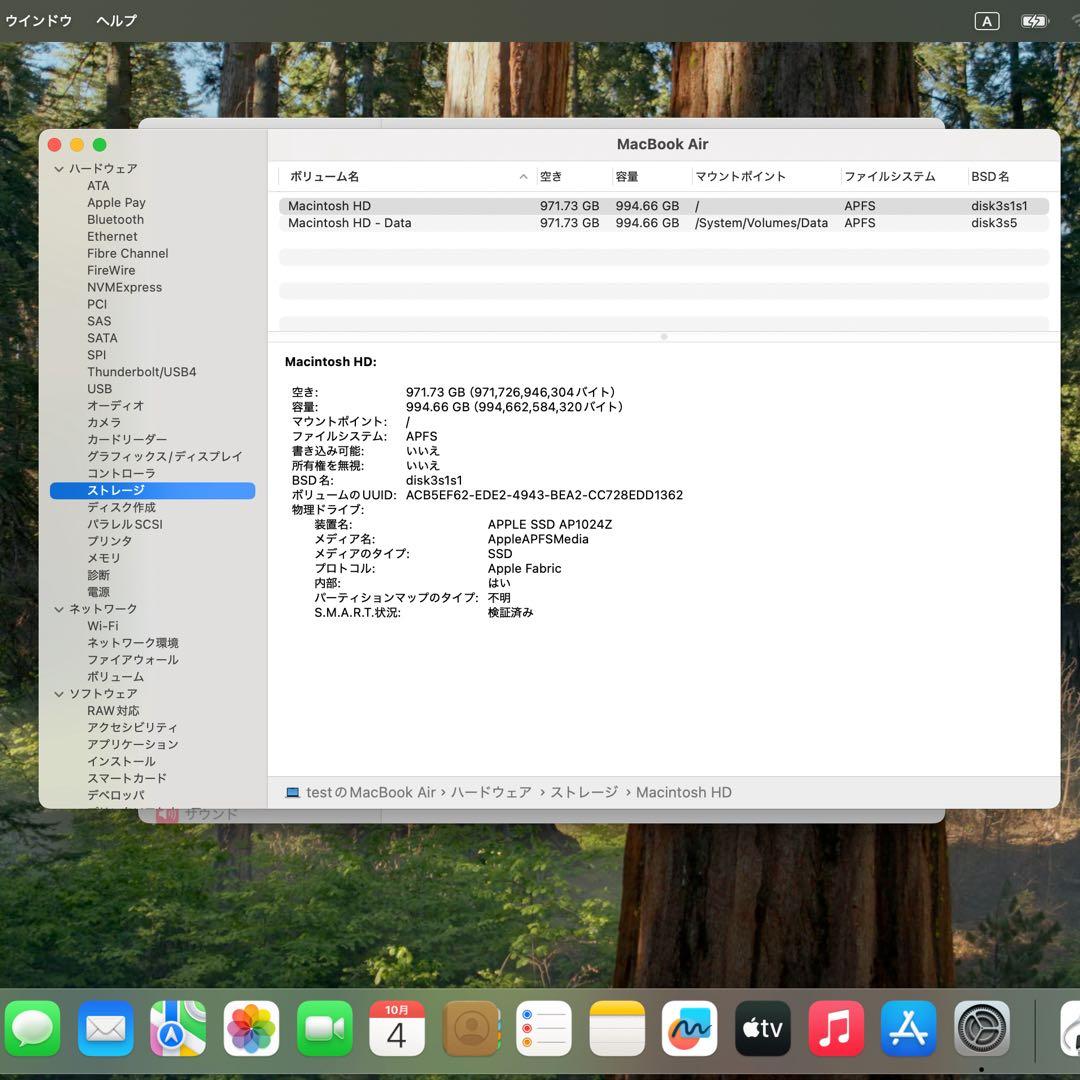
Task: Collapse the ネットワーク sidebar section
Action: pyautogui.click(x=59, y=608)
